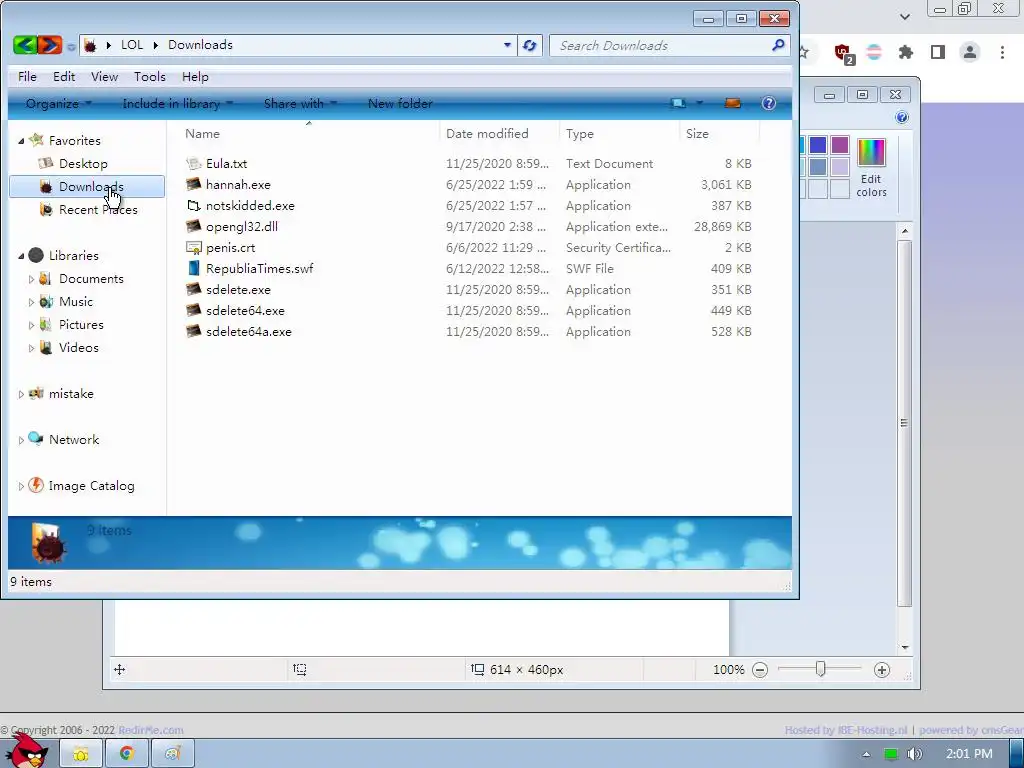Click the search magnifier icon
This screenshot has width=1024, height=768.
pyautogui.click(x=778, y=45)
